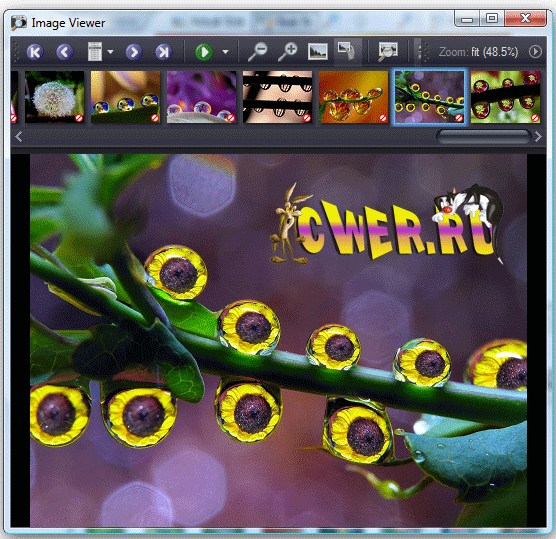Maximize the Image Viewer window

[491, 18]
